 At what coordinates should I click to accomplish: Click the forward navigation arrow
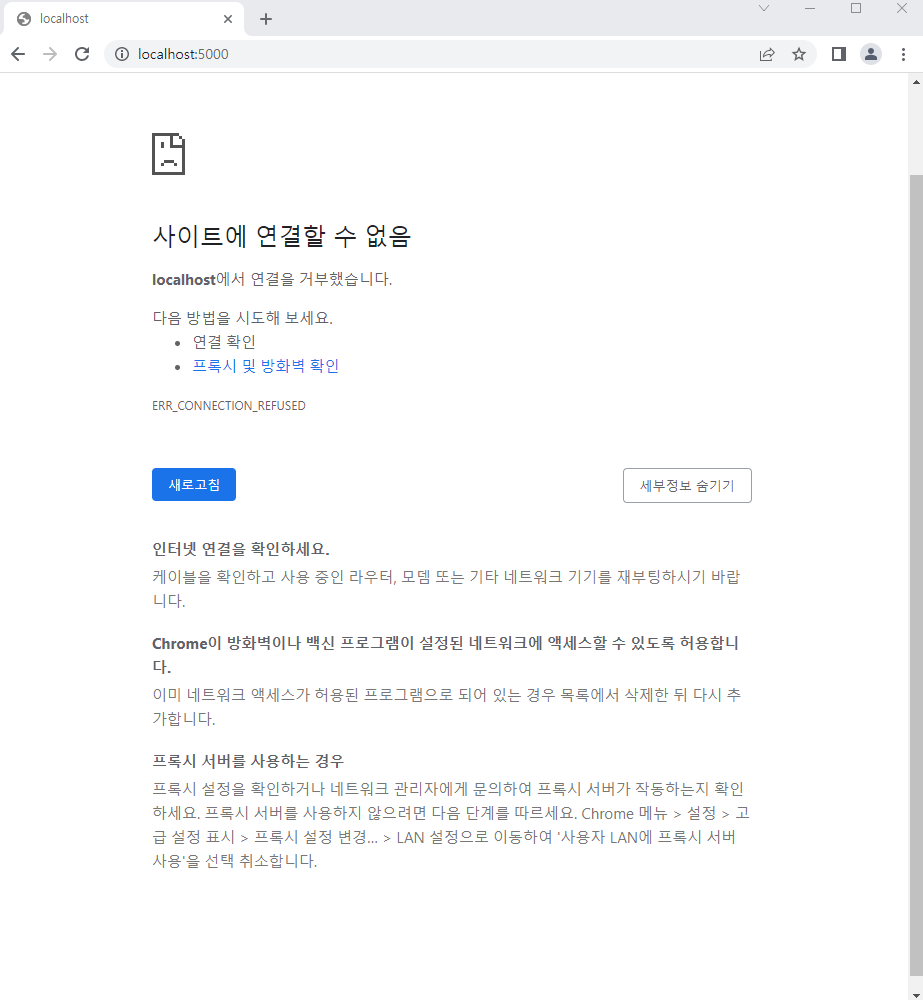click(x=50, y=54)
